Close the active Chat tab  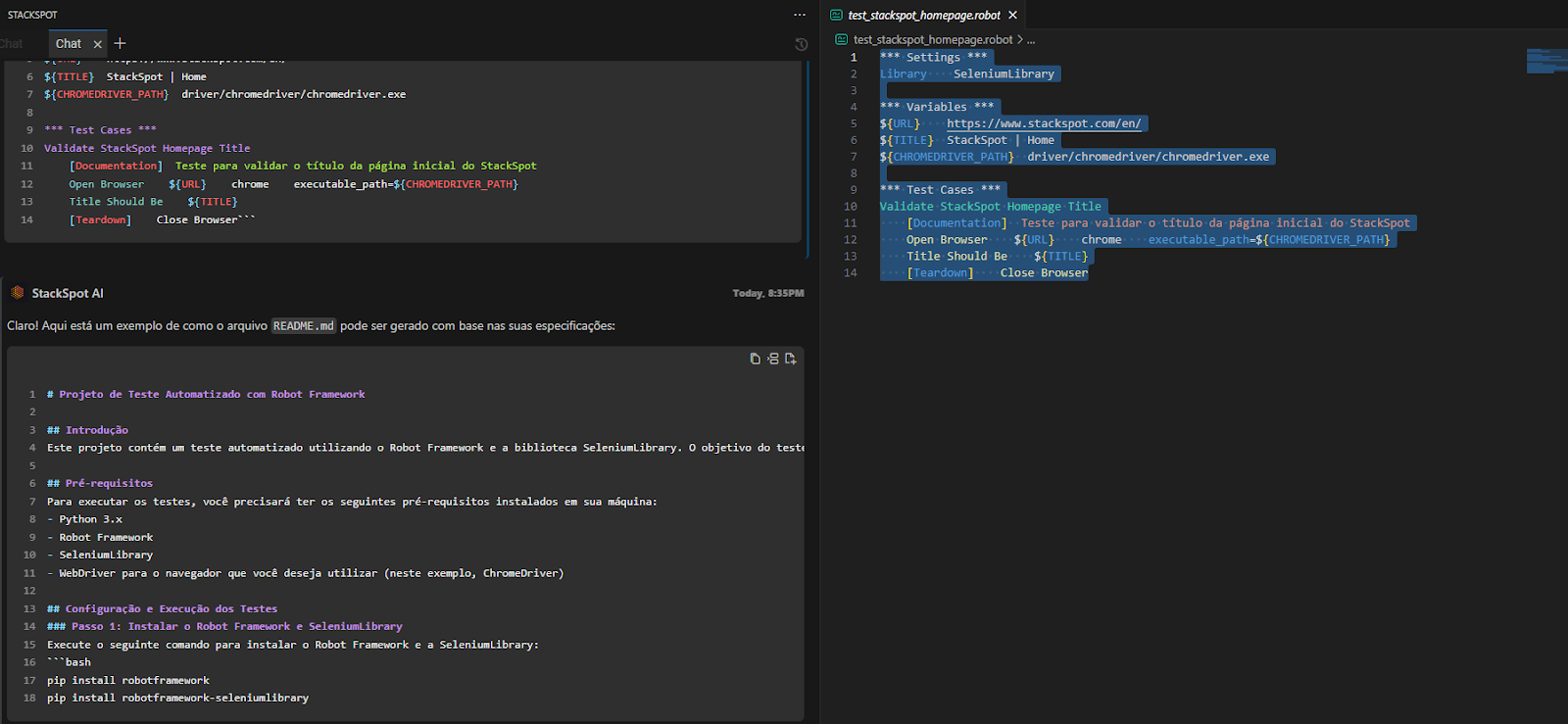[97, 44]
